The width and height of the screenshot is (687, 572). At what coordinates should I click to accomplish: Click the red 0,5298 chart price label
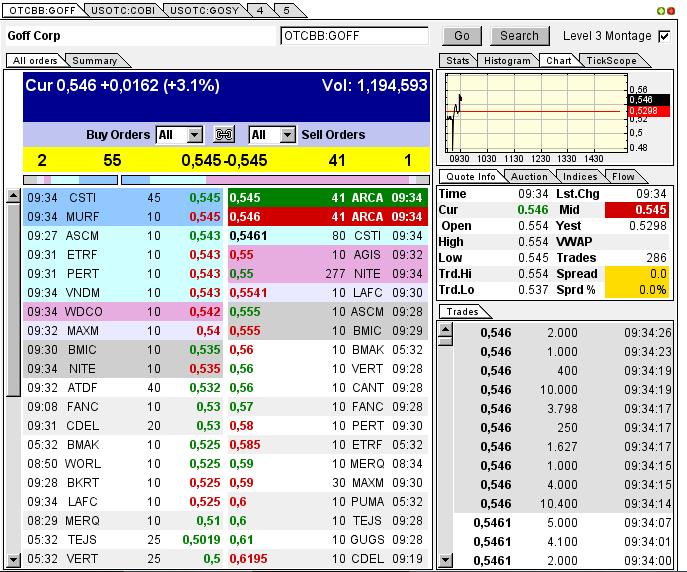pyautogui.click(x=648, y=111)
